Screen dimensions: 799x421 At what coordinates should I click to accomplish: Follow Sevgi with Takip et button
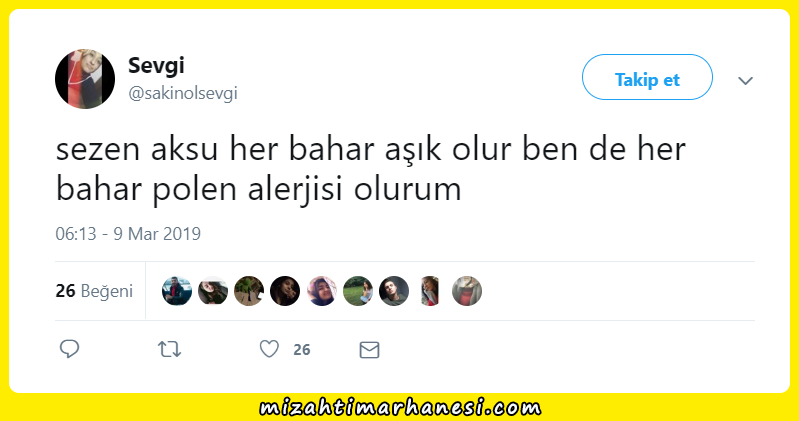[x=647, y=77]
